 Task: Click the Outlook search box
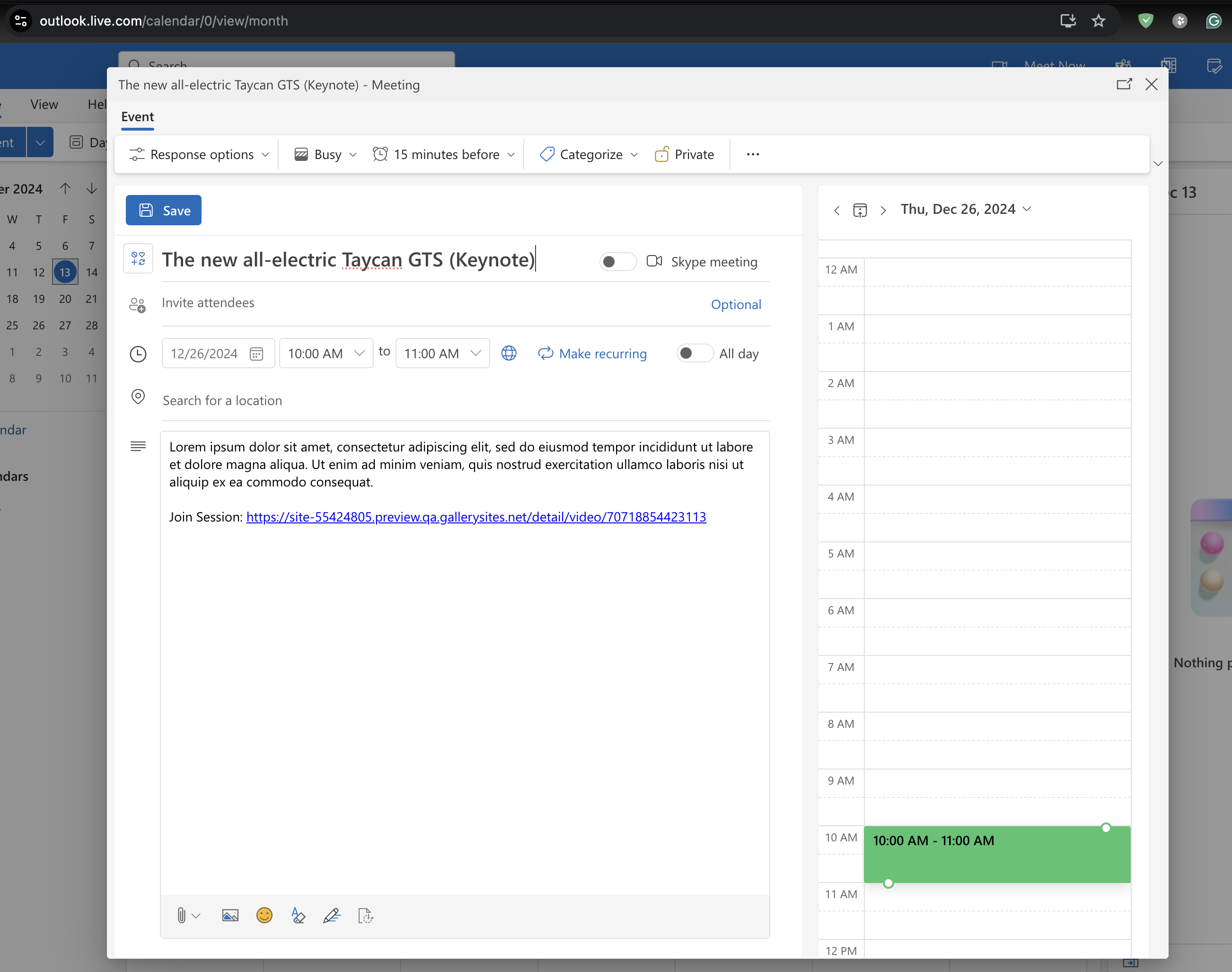tap(287, 60)
